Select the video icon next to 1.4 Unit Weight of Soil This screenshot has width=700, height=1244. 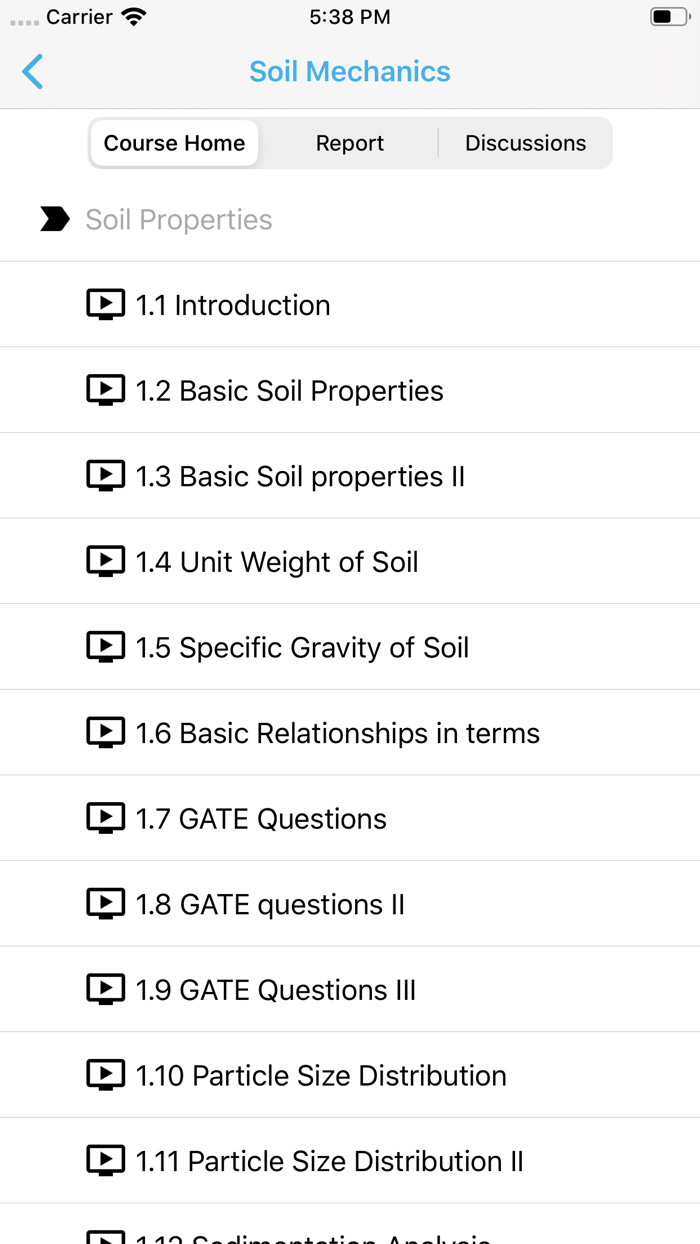click(105, 561)
